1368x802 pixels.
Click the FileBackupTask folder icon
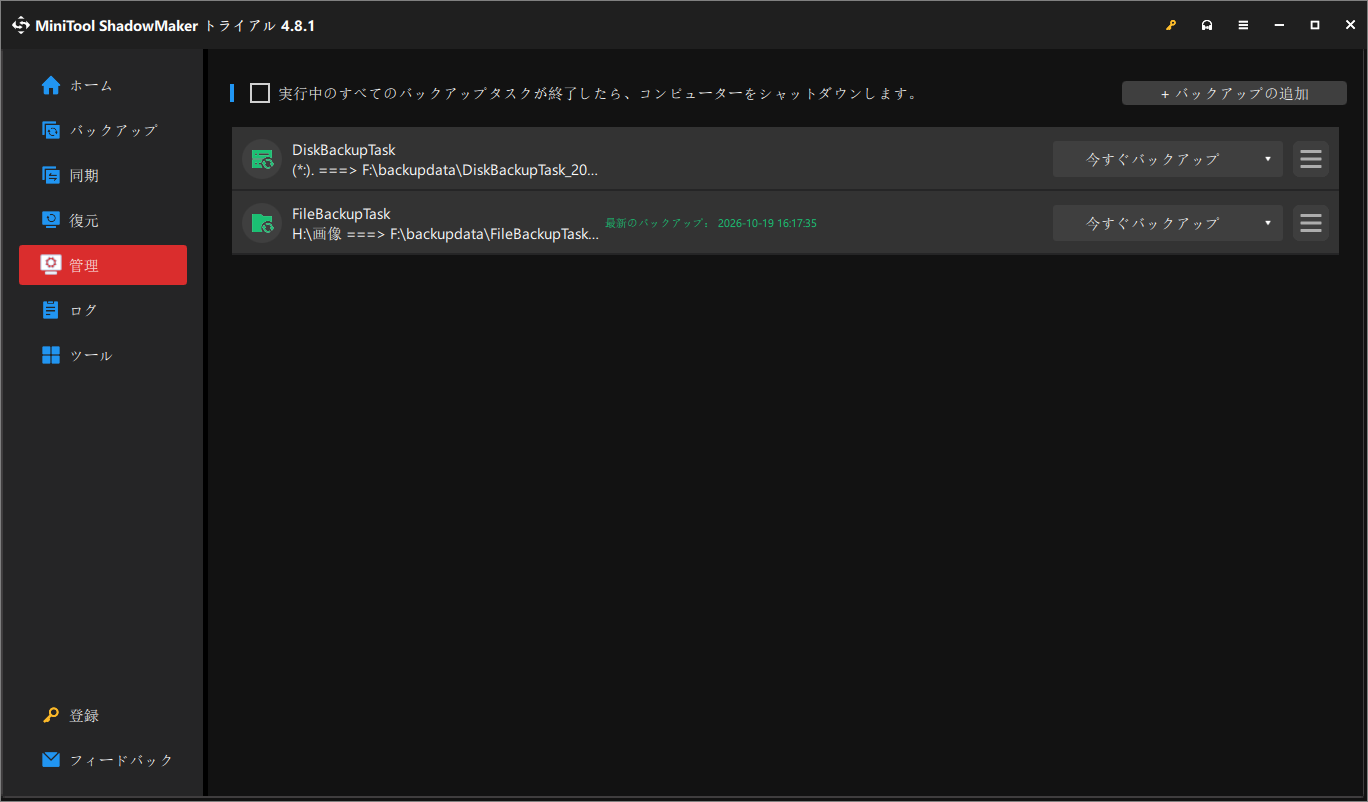(x=262, y=223)
